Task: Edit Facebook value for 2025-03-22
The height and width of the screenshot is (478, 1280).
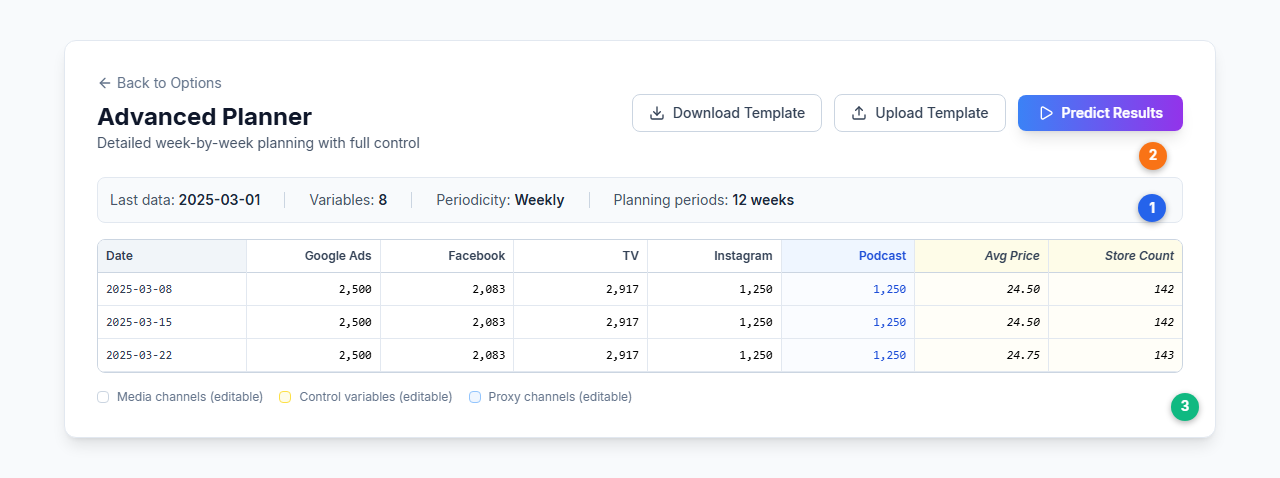Action: coord(447,355)
